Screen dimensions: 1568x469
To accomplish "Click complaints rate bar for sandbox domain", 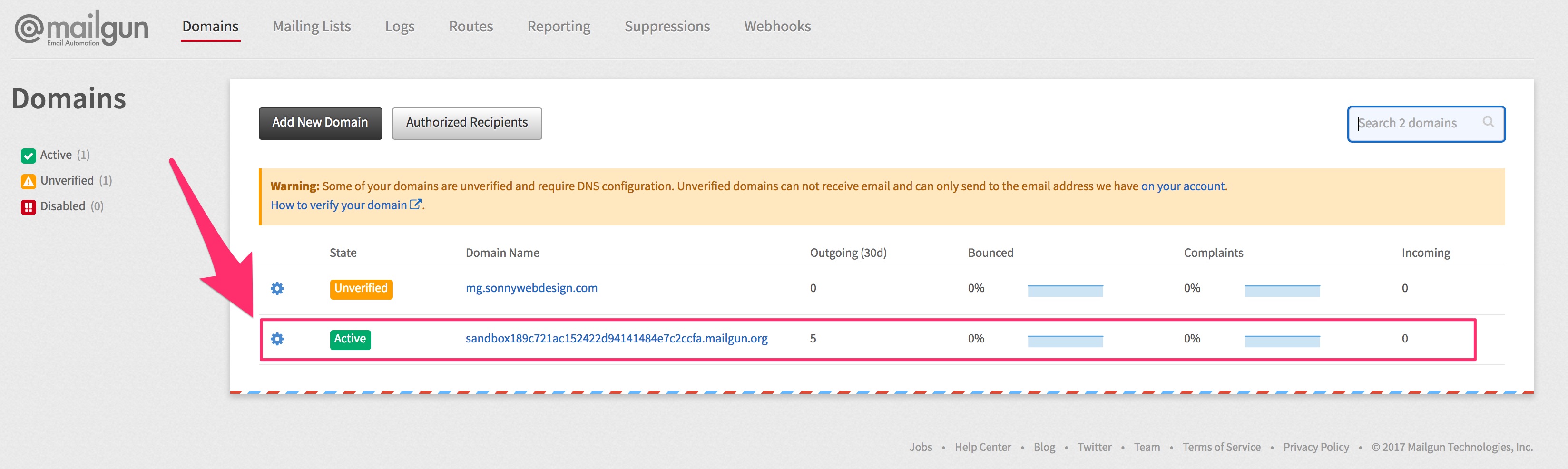I will [x=1282, y=341].
